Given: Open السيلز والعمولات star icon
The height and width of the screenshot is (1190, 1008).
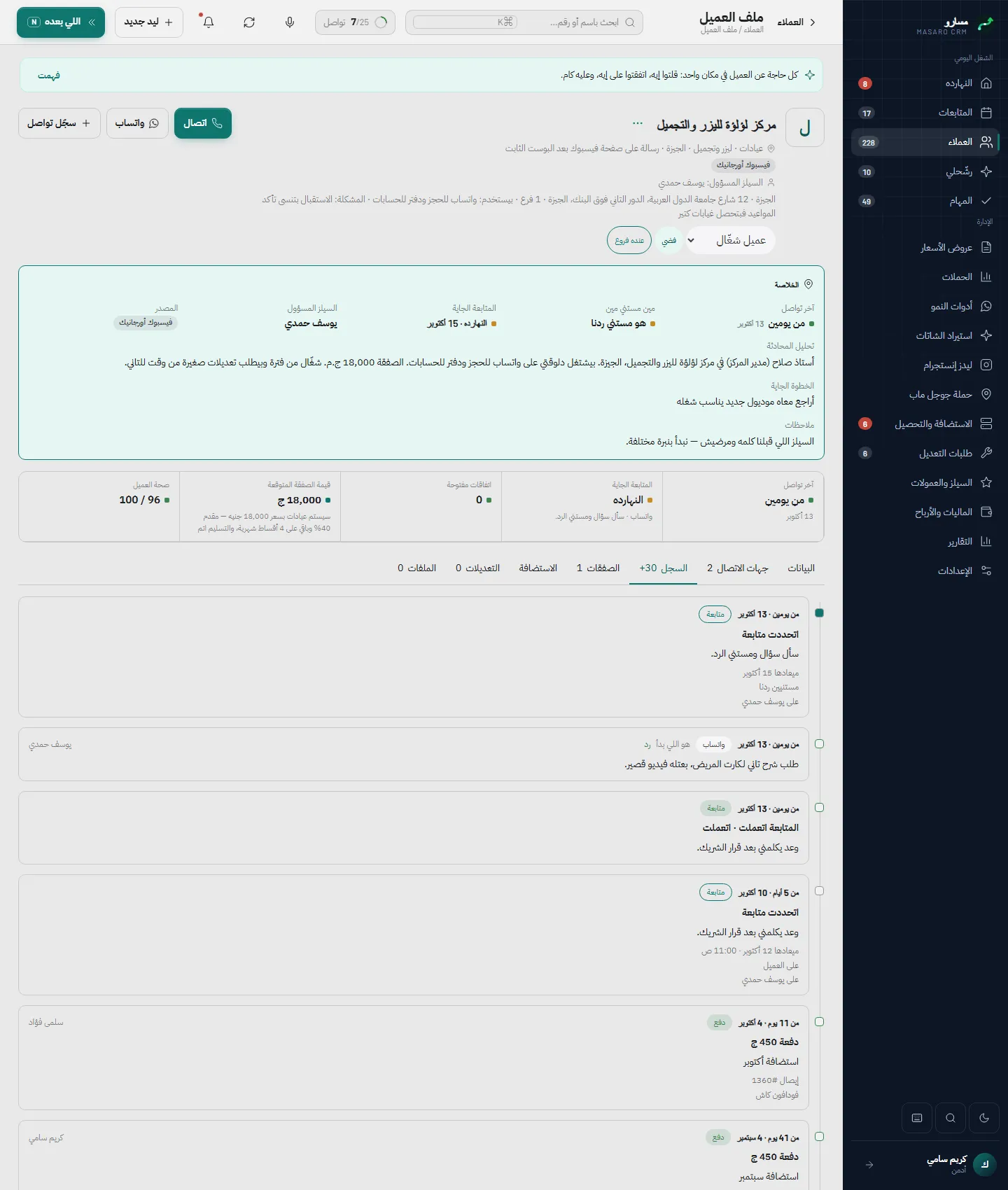Looking at the screenshot, I should [x=986, y=482].
